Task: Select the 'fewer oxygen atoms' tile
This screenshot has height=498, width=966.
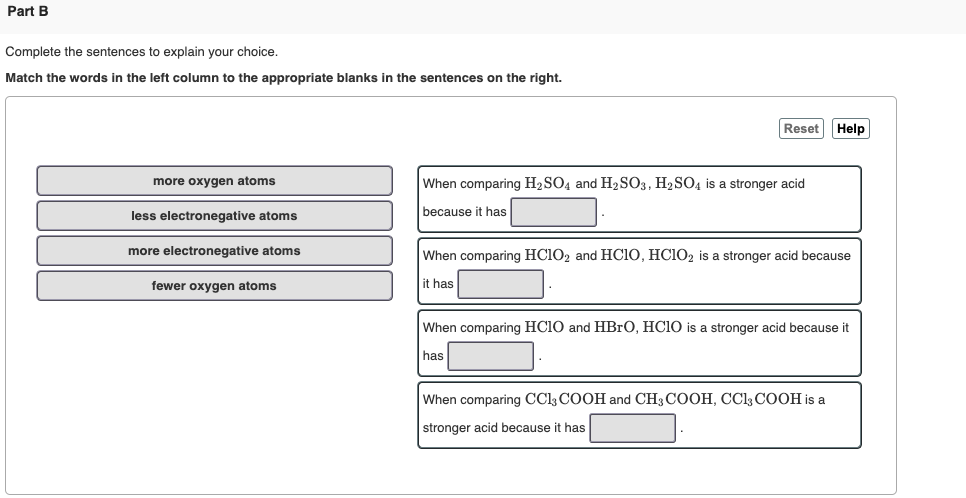Action: pyautogui.click(x=214, y=286)
